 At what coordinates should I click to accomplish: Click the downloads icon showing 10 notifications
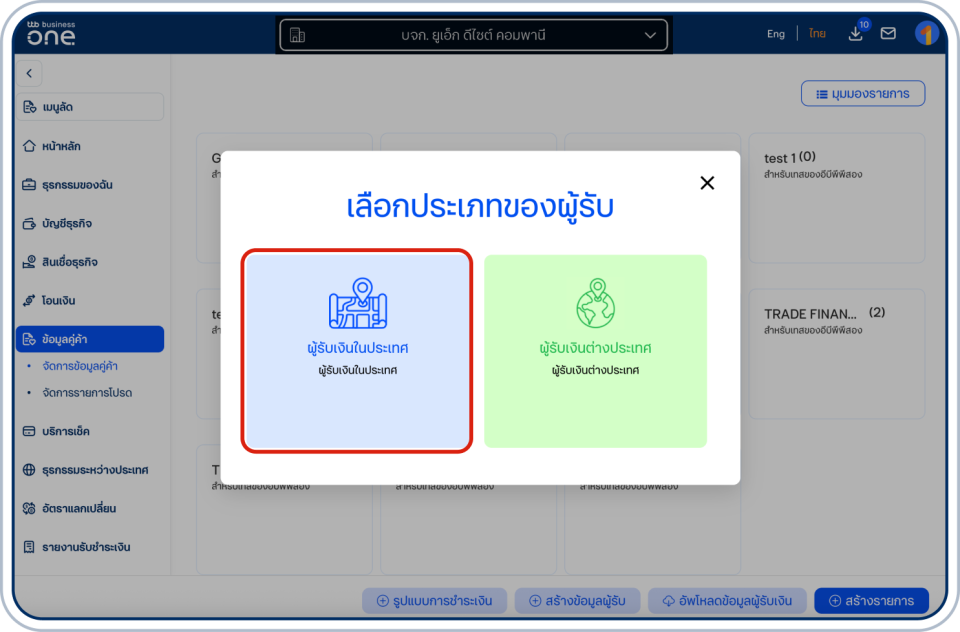coord(855,33)
